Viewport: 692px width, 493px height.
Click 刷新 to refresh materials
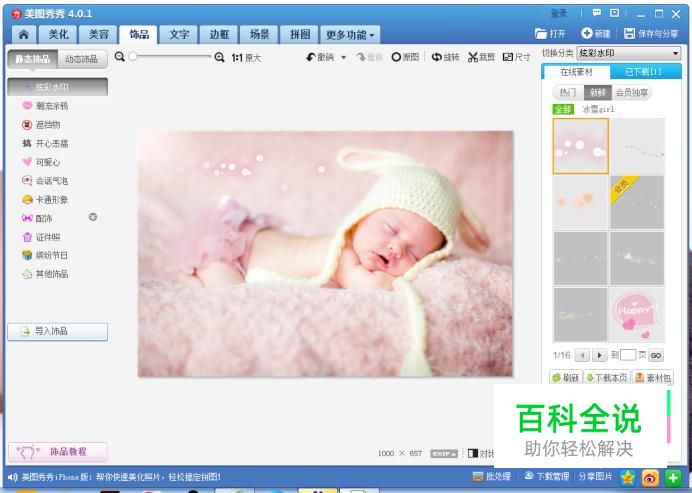click(565, 378)
